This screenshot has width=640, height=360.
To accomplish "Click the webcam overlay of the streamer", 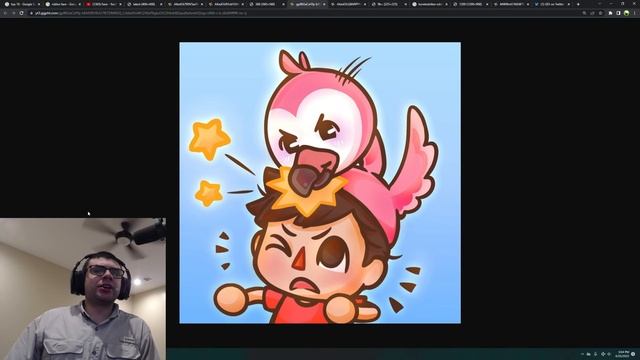I will [83, 289].
